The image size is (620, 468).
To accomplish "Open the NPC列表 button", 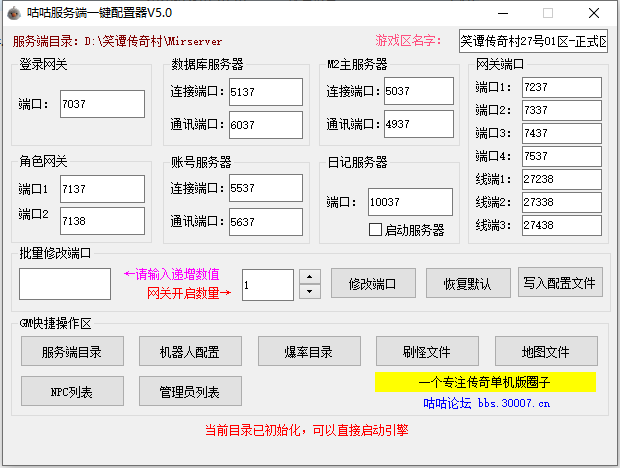I will pos(72,391).
